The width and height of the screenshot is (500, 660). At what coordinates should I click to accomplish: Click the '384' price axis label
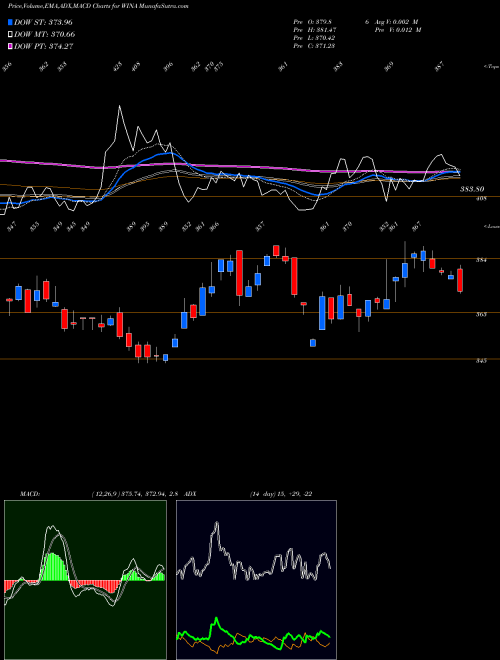click(x=481, y=260)
